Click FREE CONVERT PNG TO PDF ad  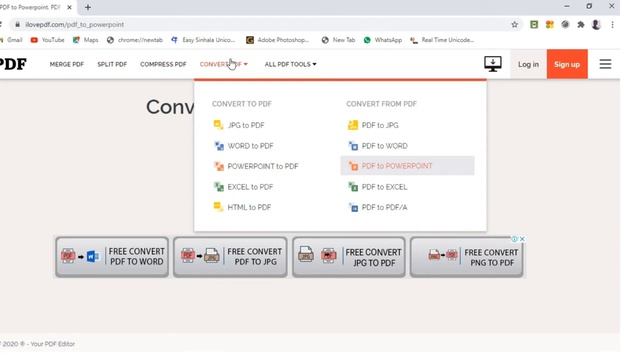[467, 257]
